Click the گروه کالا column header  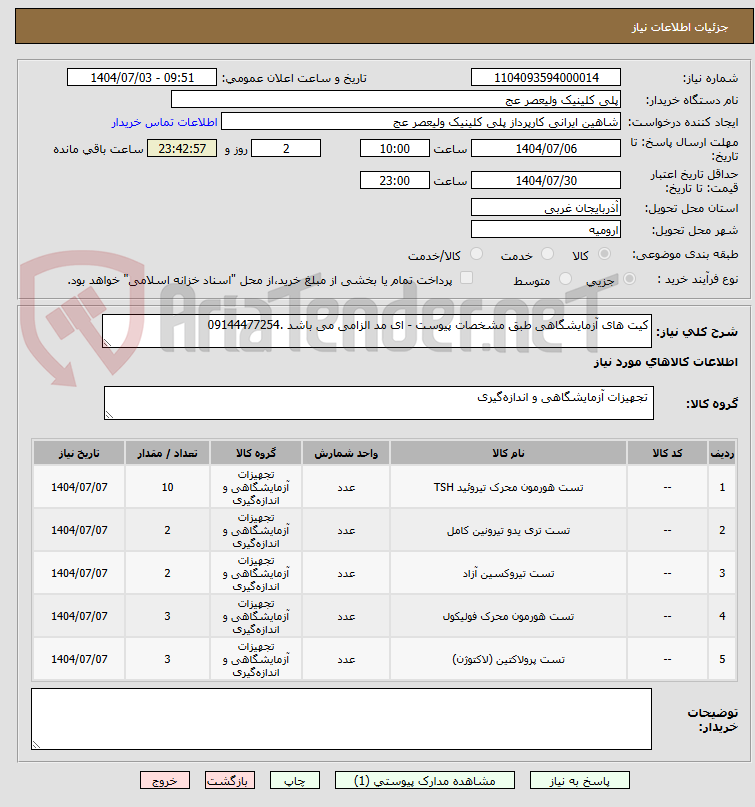coord(256,453)
